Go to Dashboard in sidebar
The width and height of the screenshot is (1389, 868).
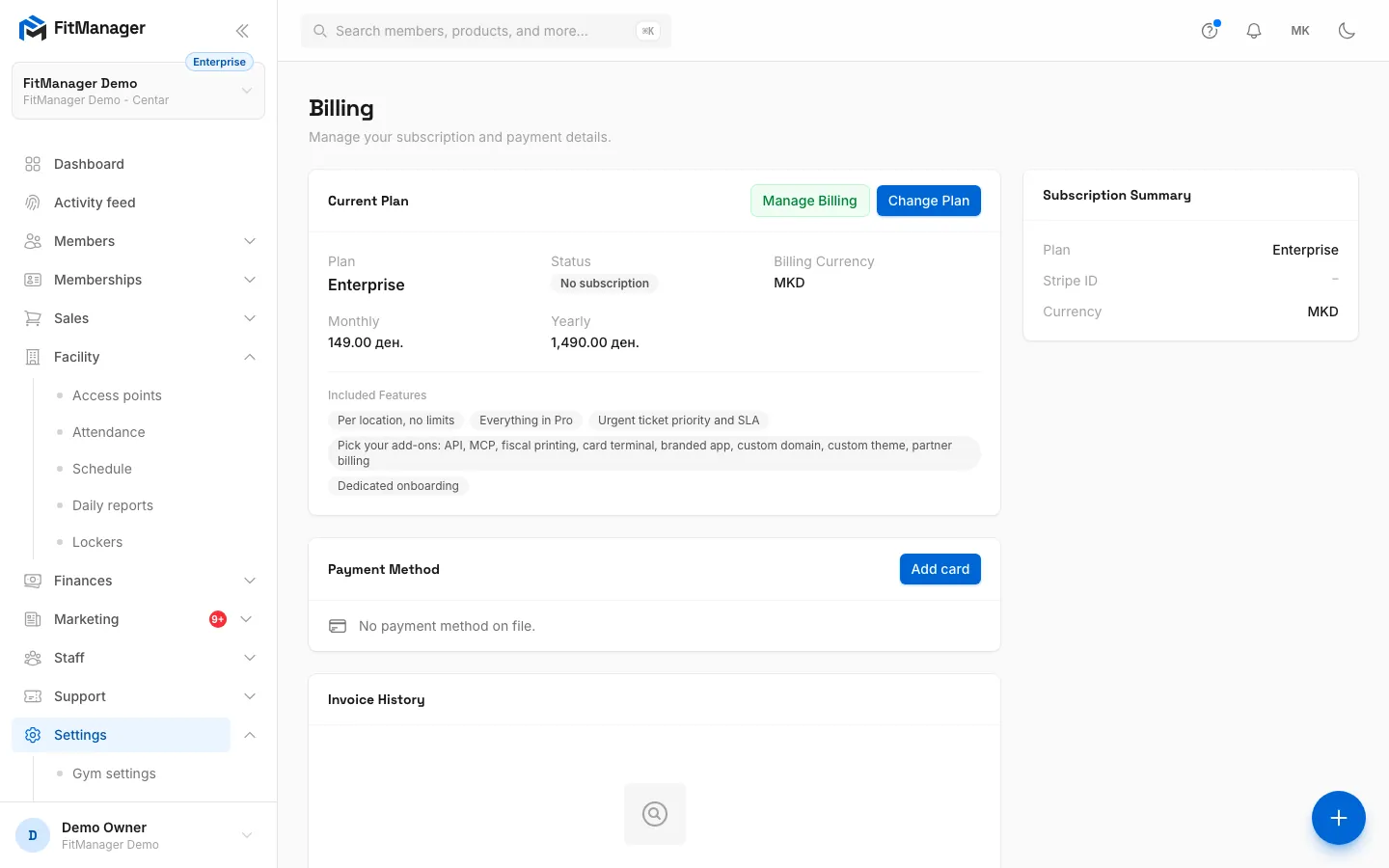tap(89, 164)
